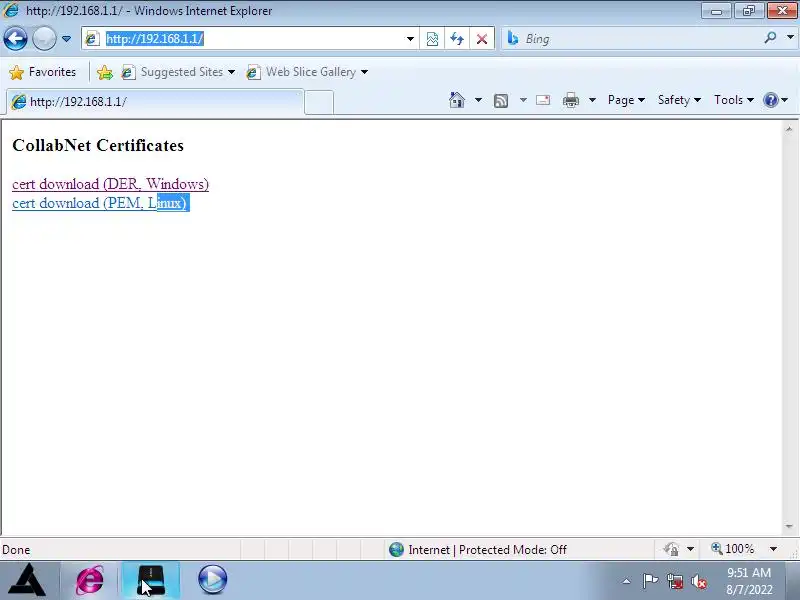Click the magnifier Search icon
800x600 pixels.
(770, 38)
